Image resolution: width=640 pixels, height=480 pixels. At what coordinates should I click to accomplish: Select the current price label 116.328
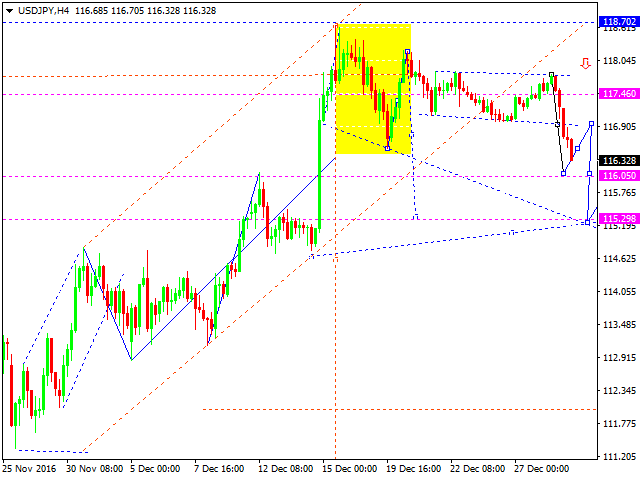tap(619, 161)
